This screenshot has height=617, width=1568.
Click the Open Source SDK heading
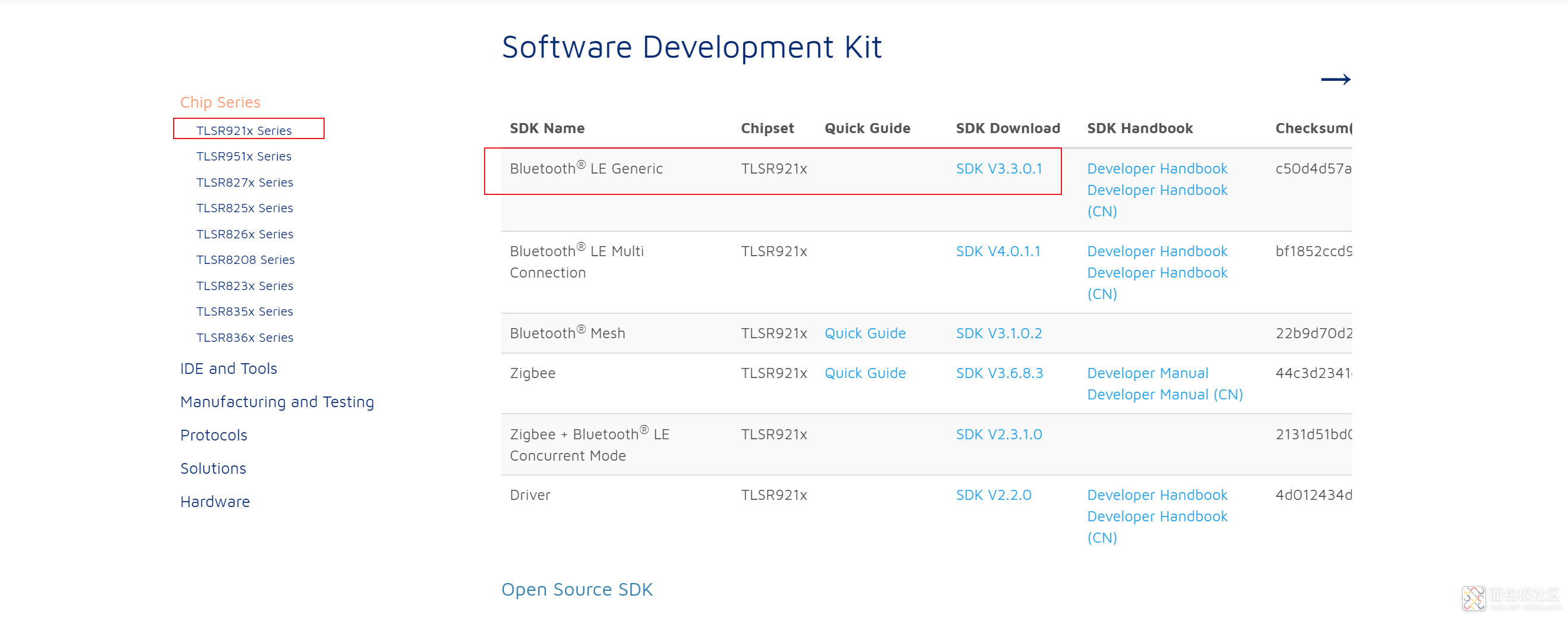click(576, 589)
